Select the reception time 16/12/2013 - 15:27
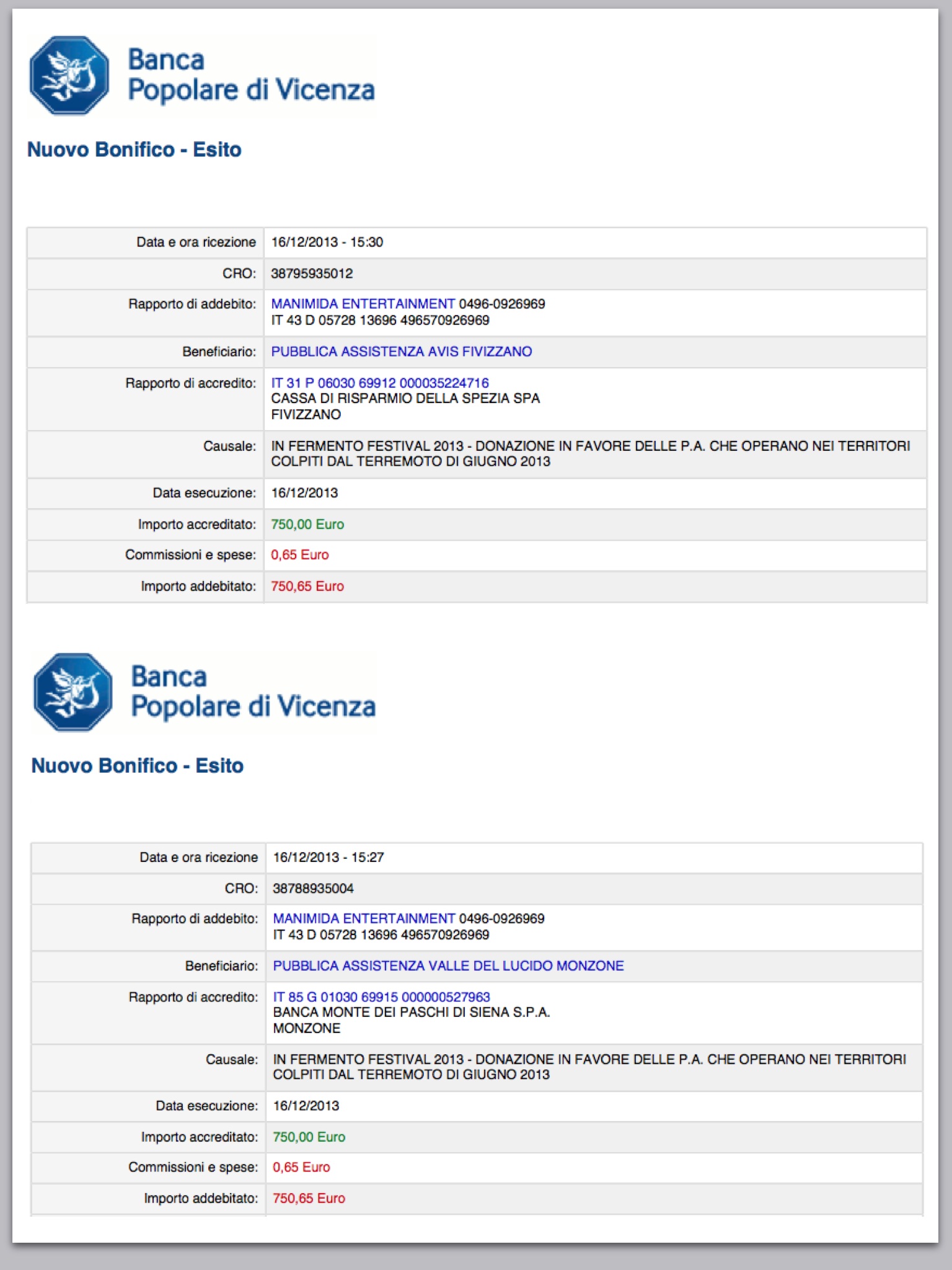 pos(328,858)
